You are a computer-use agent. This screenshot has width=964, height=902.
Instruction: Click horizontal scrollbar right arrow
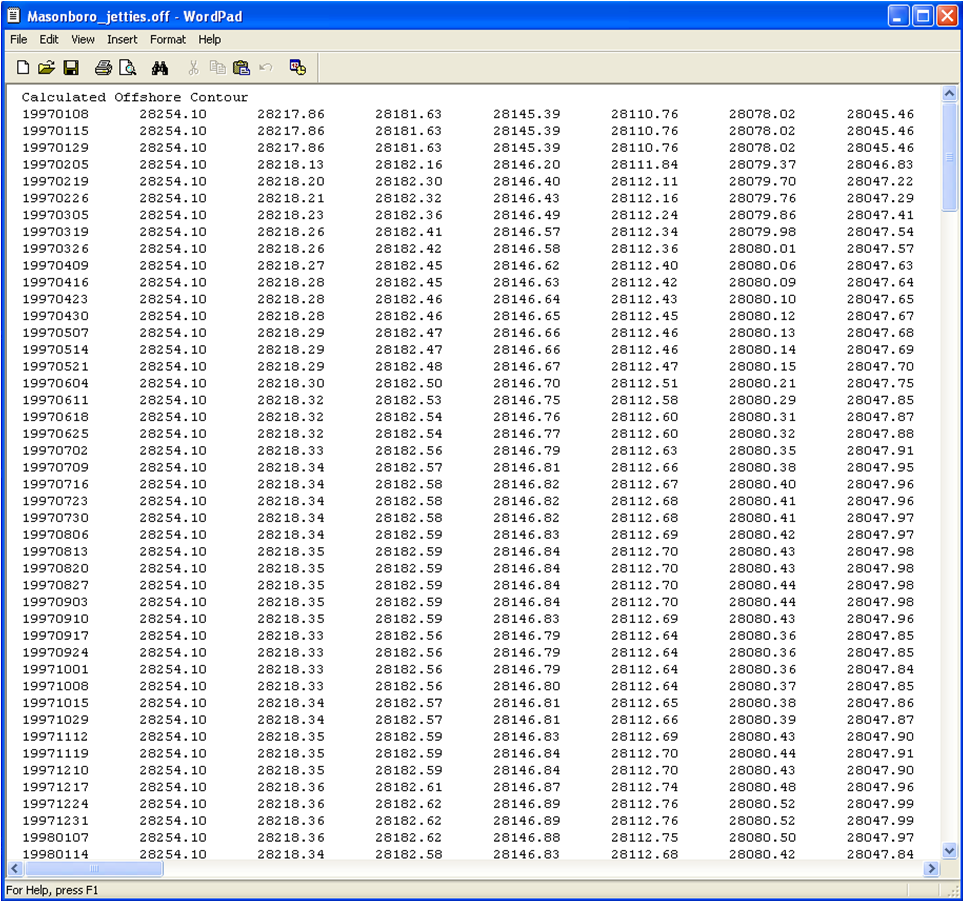(932, 869)
